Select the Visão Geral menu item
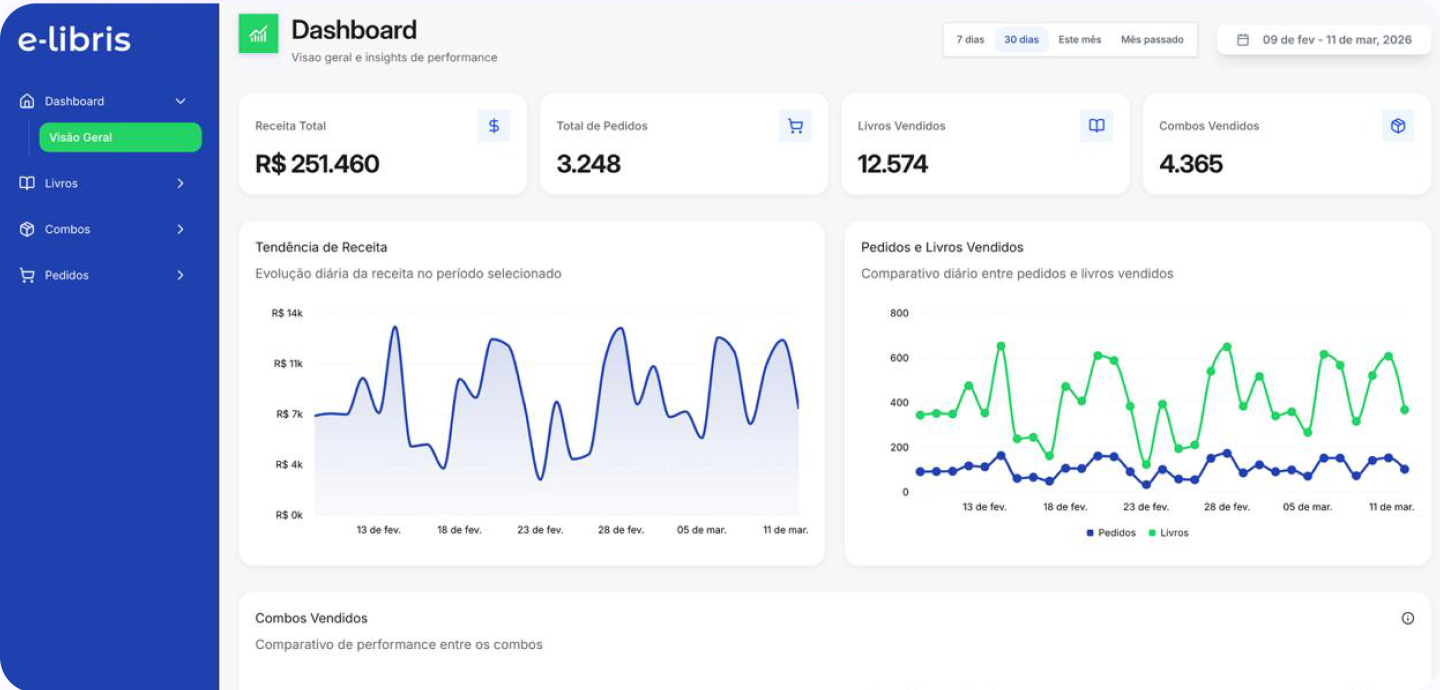This screenshot has height=690, width=1440. coord(120,137)
